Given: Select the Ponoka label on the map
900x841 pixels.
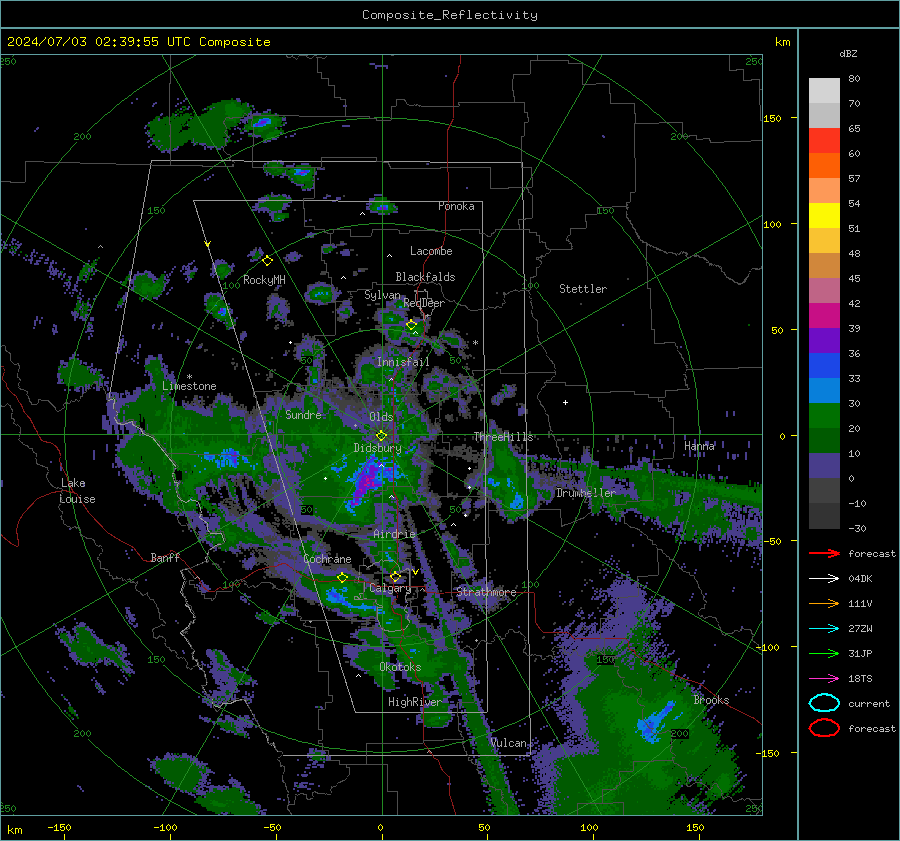Looking at the screenshot, I should 456,206.
